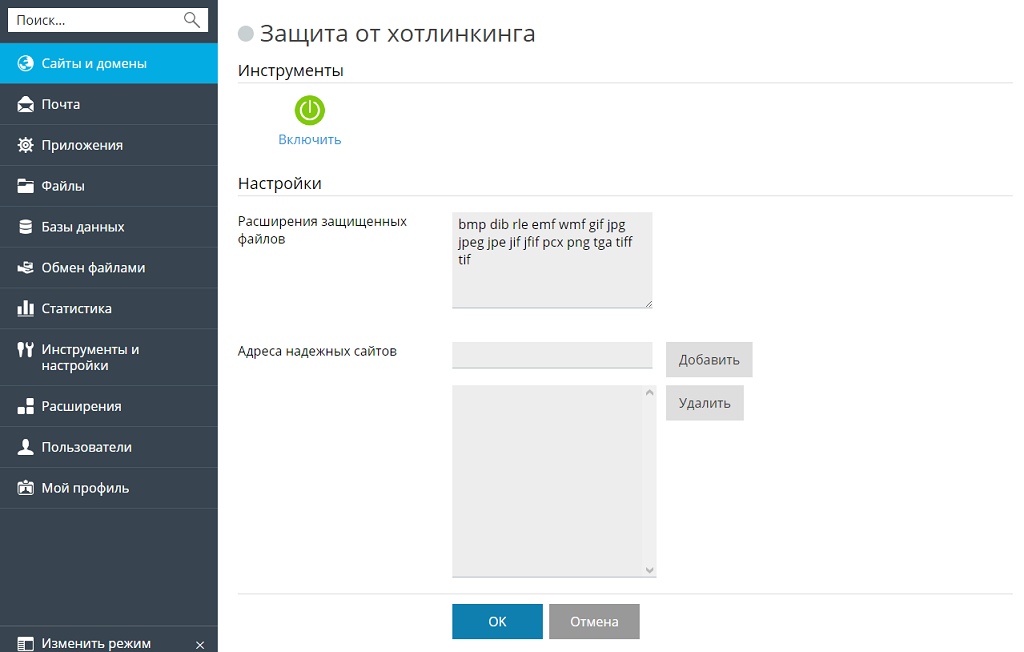
Task: Open the Почта menu section
Action: point(108,105)
